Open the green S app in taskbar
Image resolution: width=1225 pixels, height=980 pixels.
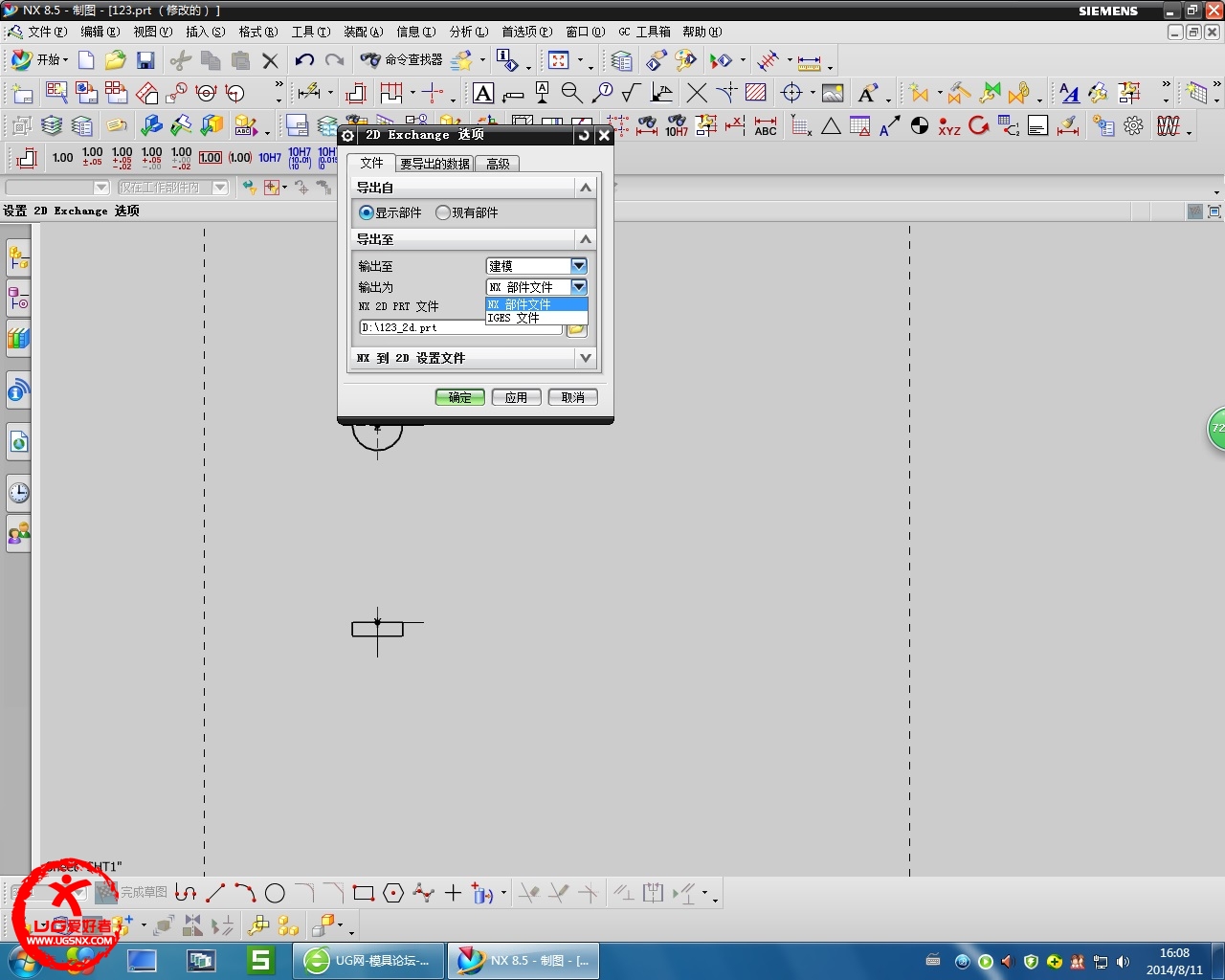[260, 960]
